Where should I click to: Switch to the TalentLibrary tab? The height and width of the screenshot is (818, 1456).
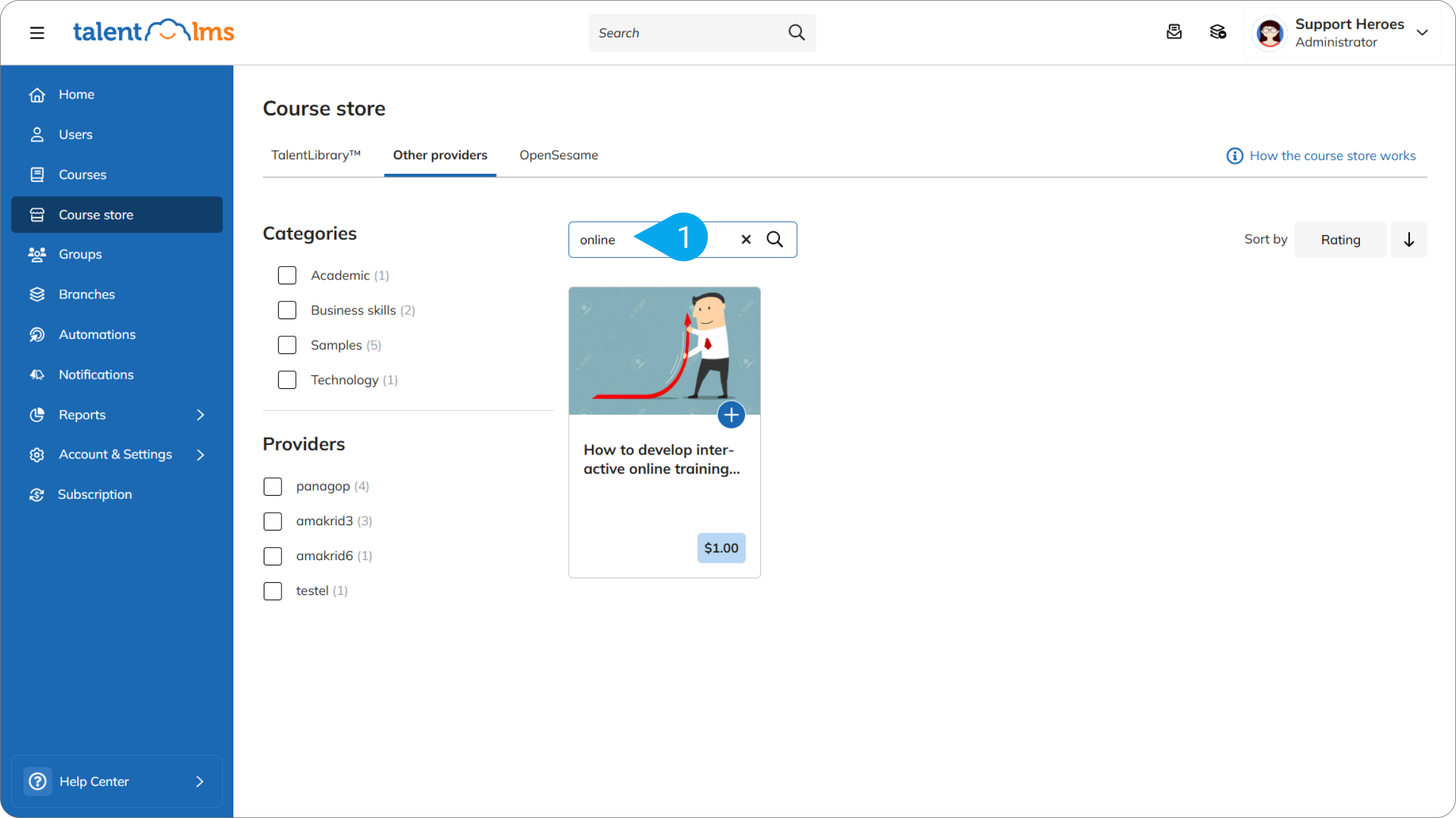pyautogui.click(x=316, y=156)
